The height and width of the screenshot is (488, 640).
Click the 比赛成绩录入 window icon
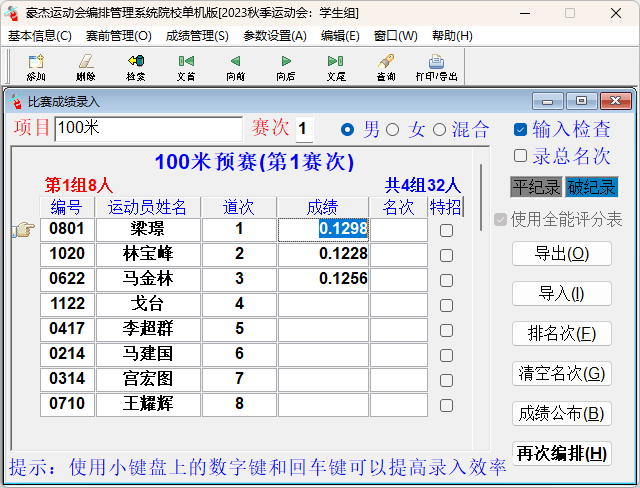point(16,102)
